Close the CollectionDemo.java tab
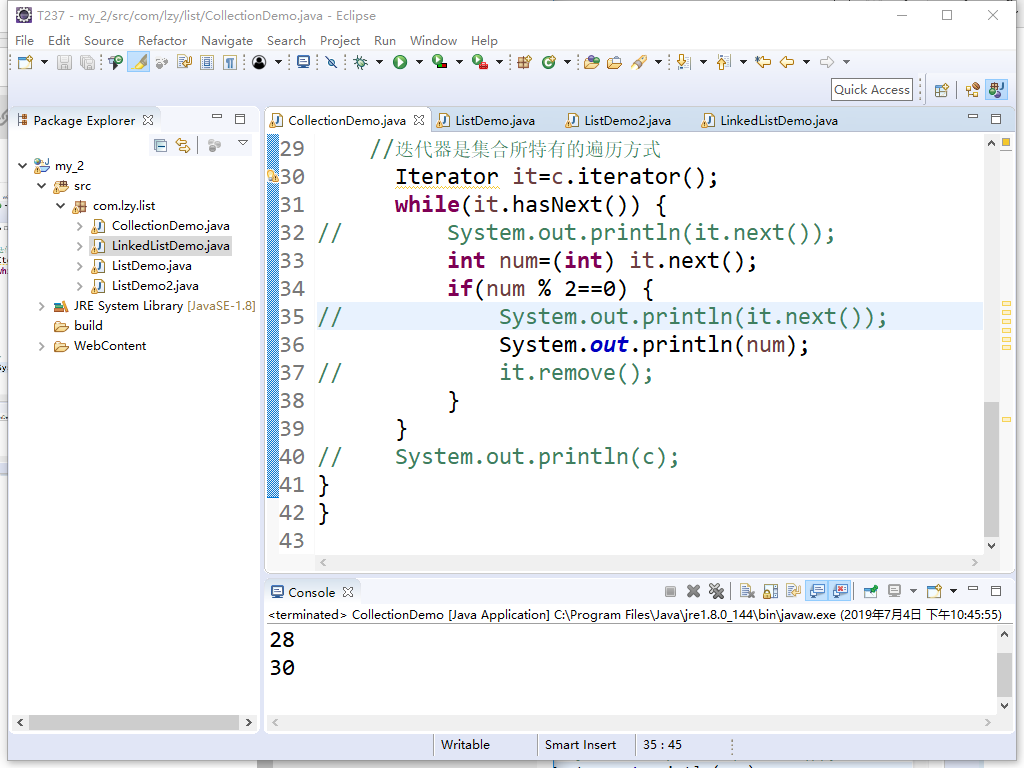1024x768 pixels. point(419,120)
